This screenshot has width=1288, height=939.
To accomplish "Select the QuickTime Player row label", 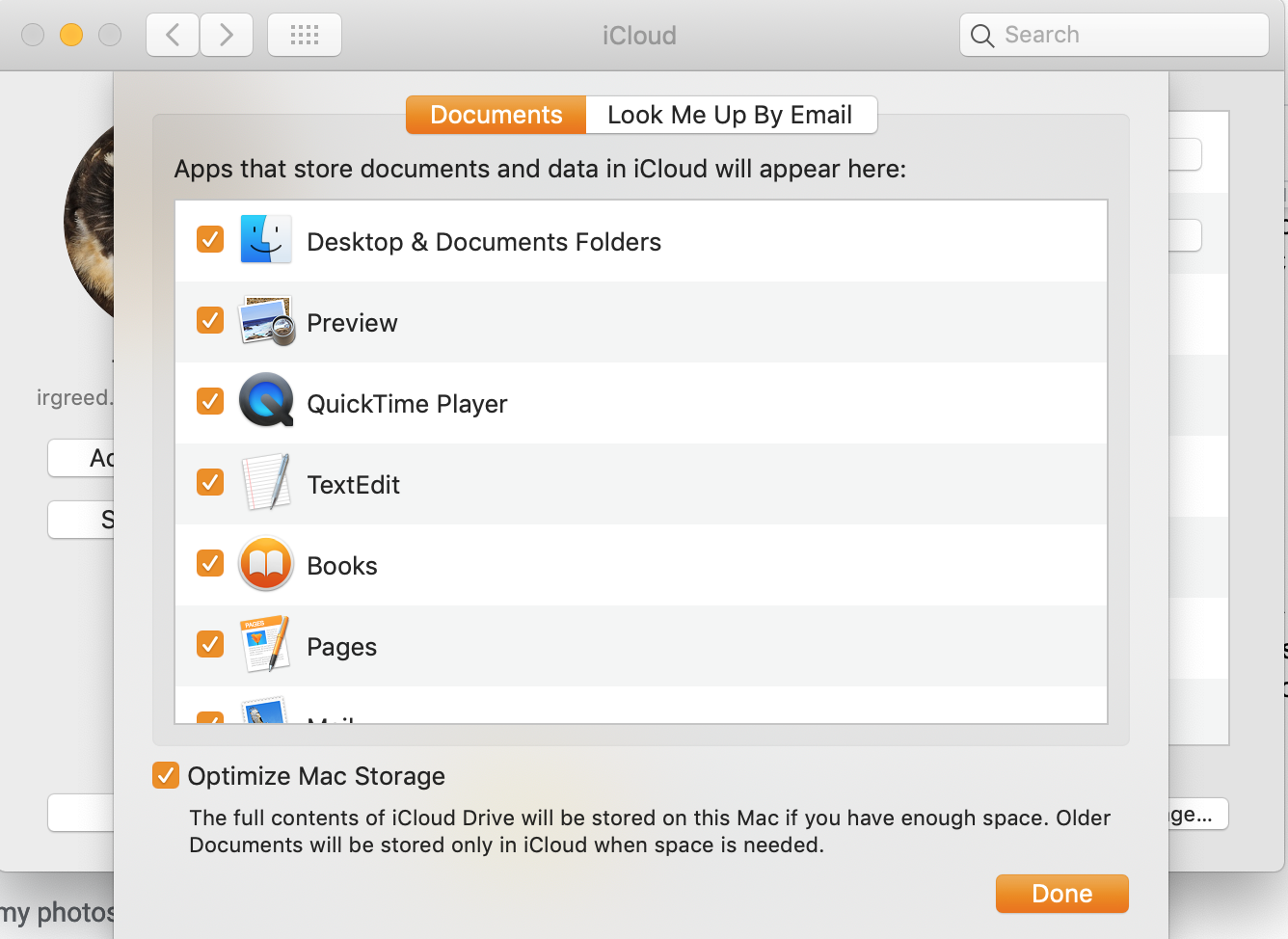I will 407,404.
